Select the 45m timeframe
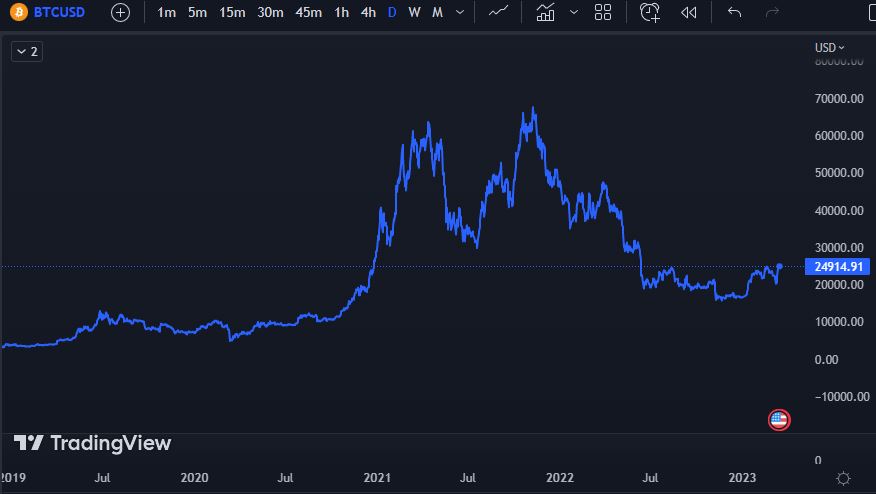The image size is (876, 494). (308, 12)
